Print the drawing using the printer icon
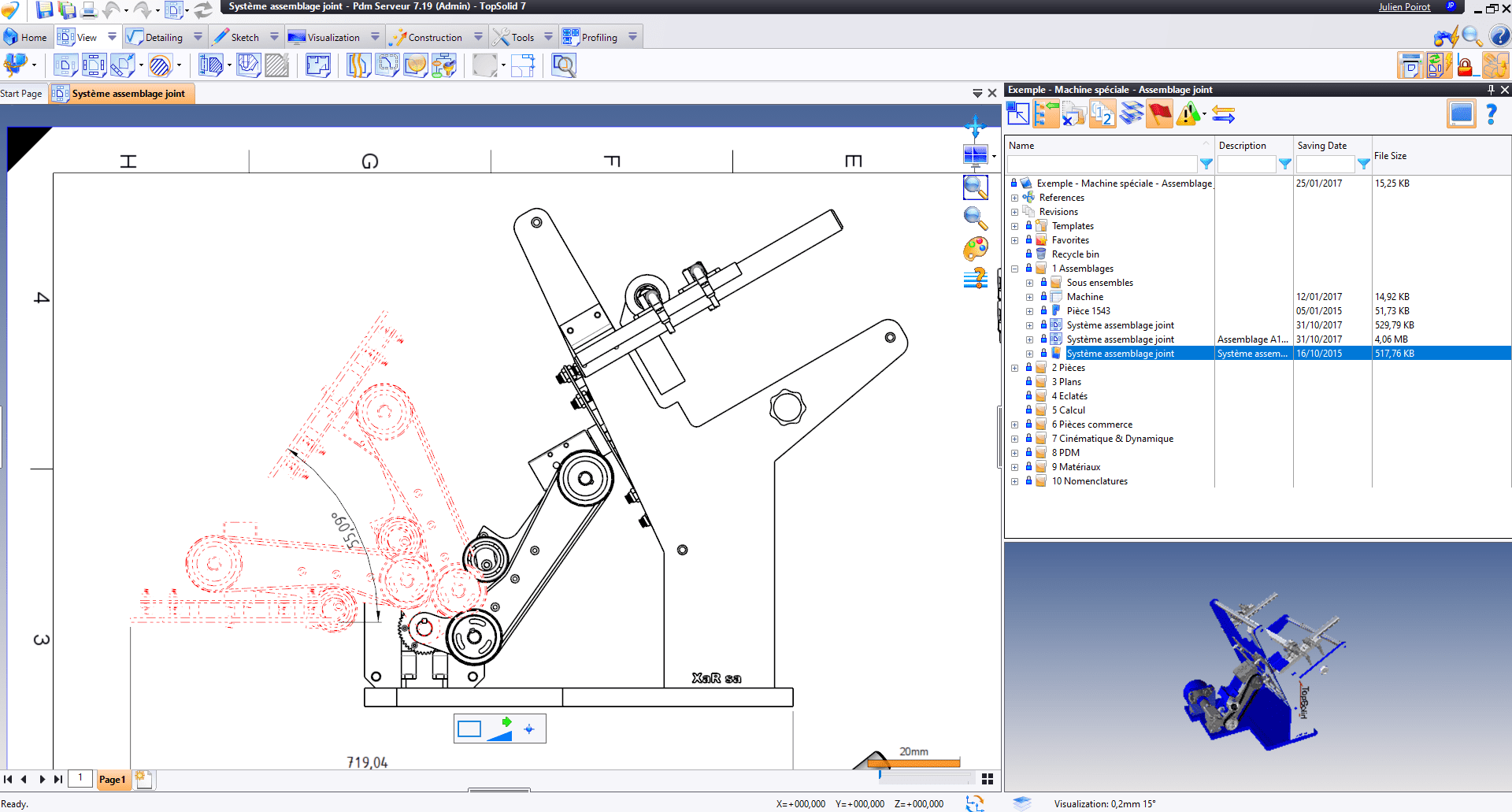Viewport: 1512px width, 812px height. [89, 9]
